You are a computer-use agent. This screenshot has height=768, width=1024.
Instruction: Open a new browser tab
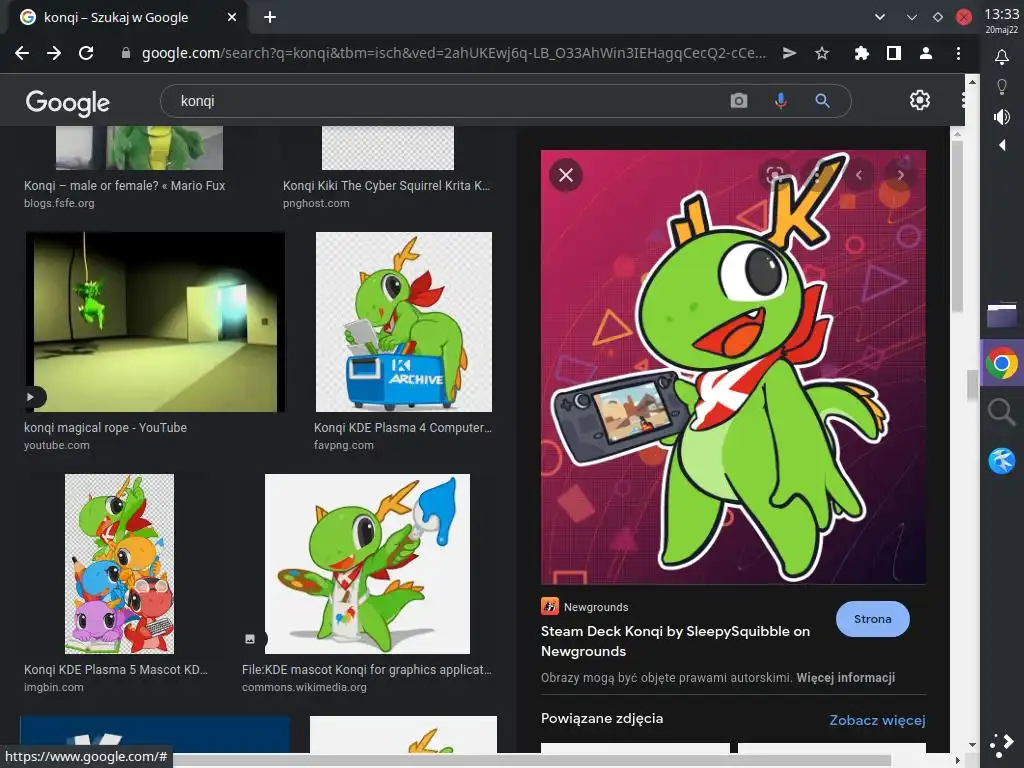(x=270, y=18)
